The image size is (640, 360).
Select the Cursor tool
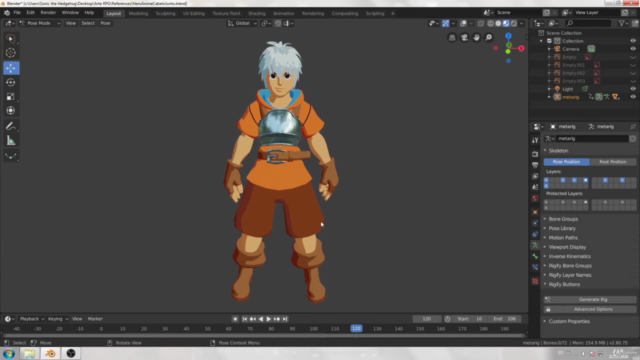tap(11, 53)
